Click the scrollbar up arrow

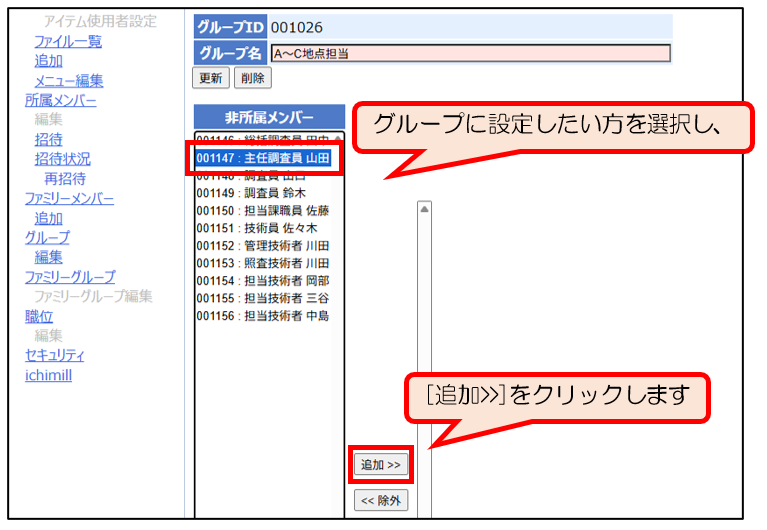pos(424,209)
